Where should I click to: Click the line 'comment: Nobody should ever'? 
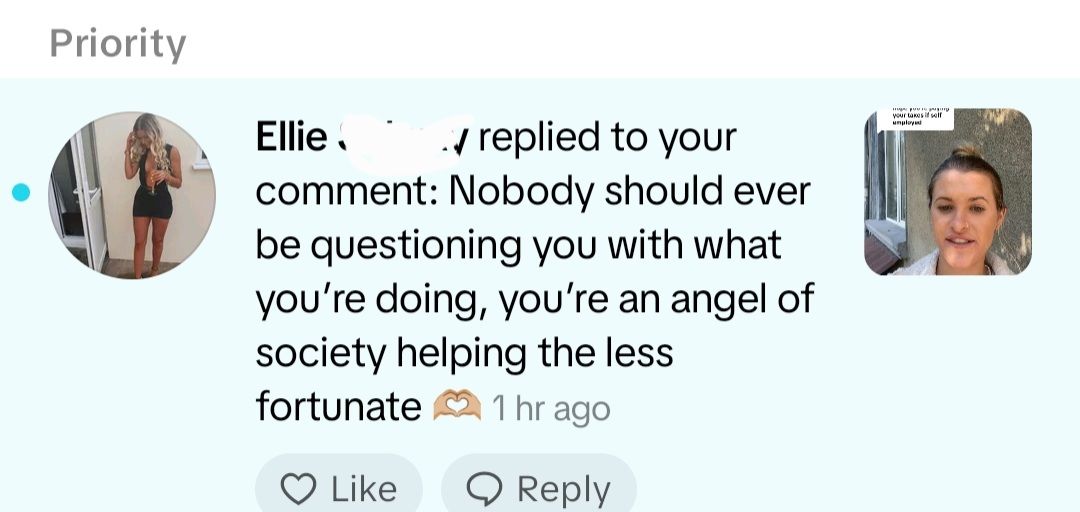[533, 193]
